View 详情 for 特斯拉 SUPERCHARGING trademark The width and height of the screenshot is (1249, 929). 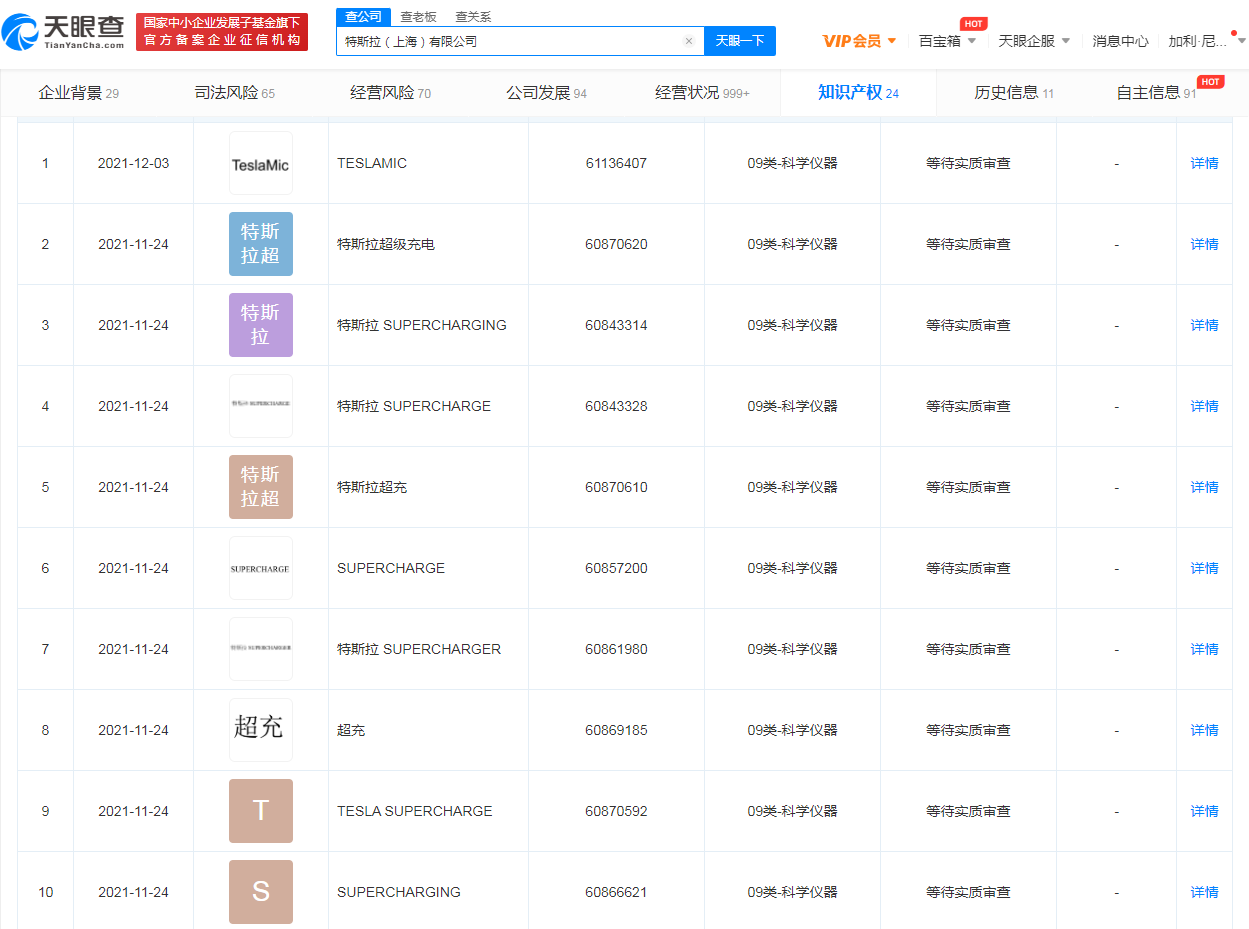coord(1204,325)
